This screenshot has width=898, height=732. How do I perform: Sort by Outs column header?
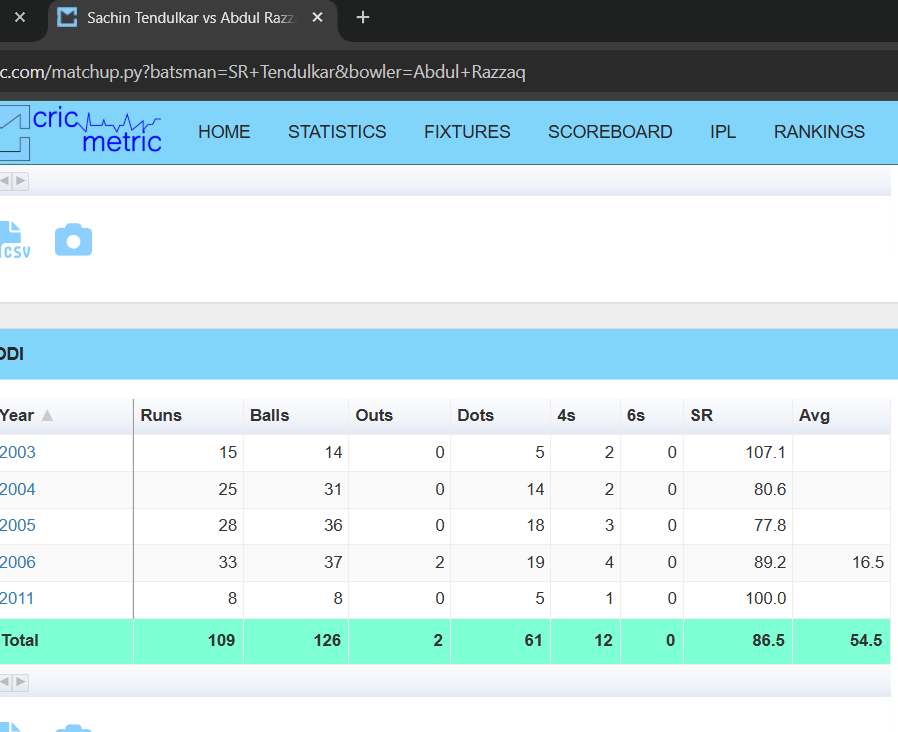pyautogui.click(x=400, y=416)
